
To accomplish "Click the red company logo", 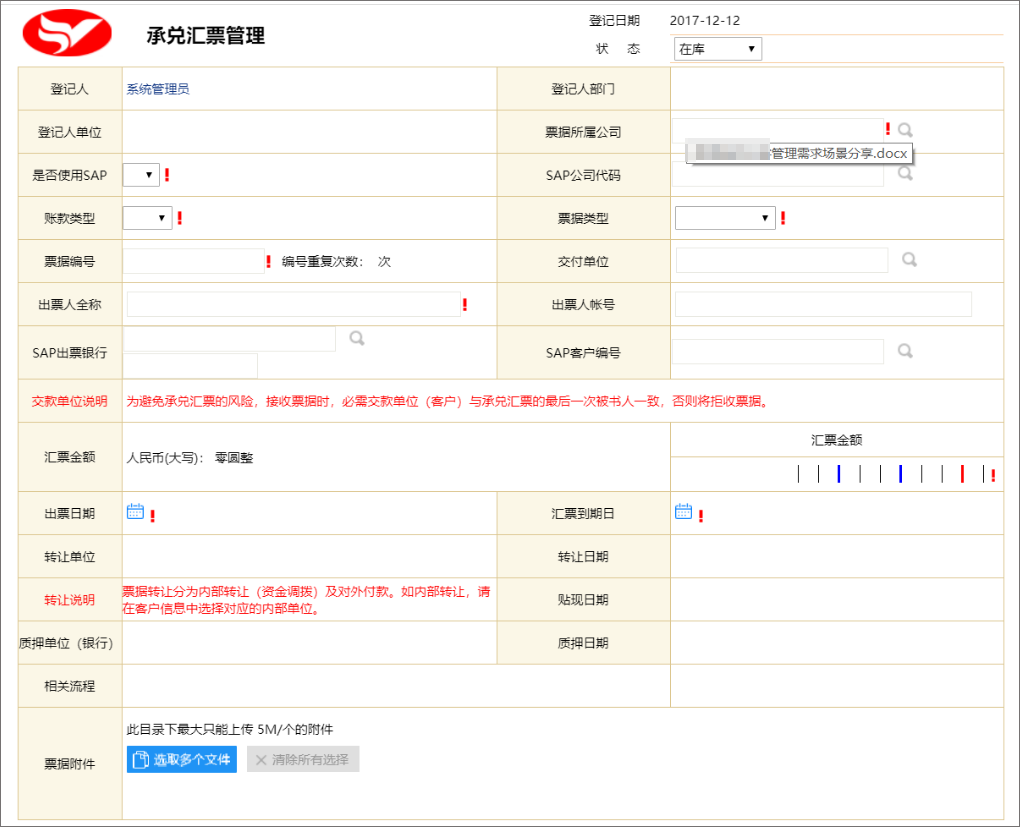I will pos(67,33).
